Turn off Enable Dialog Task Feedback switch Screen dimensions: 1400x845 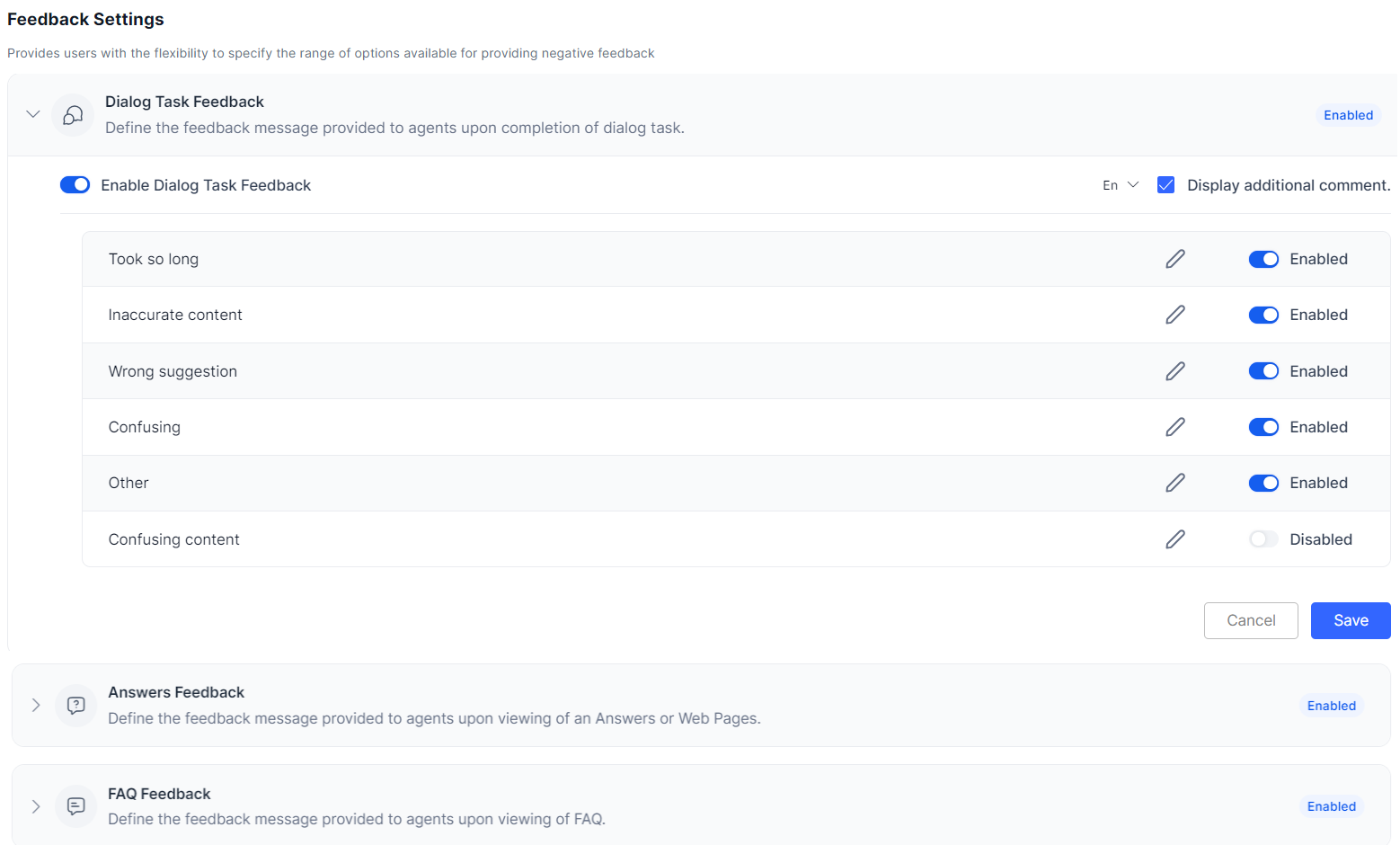point(75,185)
